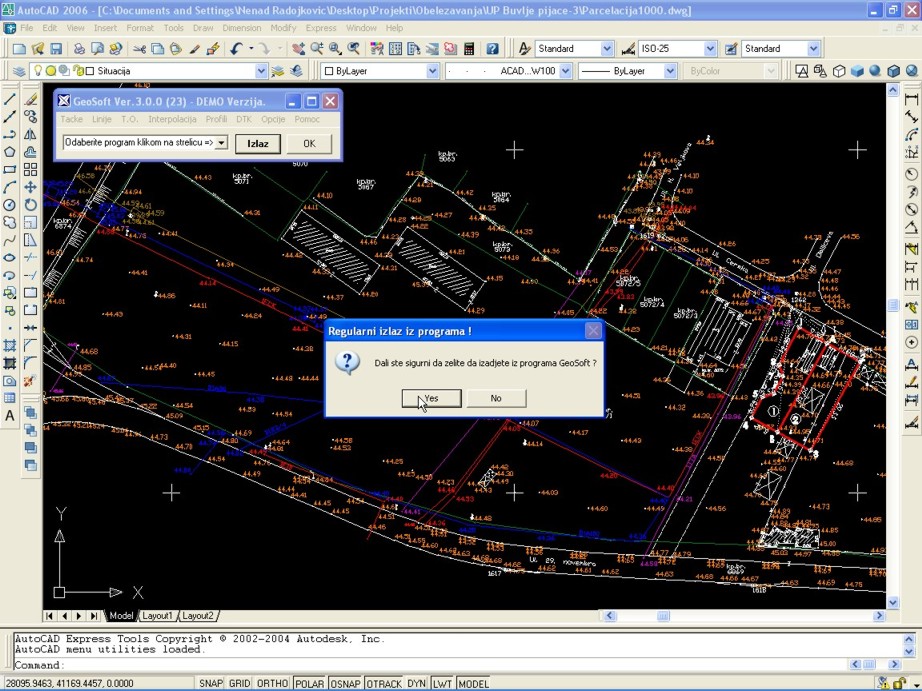Toggle ORTHO mode in status bar

(273, 684)
